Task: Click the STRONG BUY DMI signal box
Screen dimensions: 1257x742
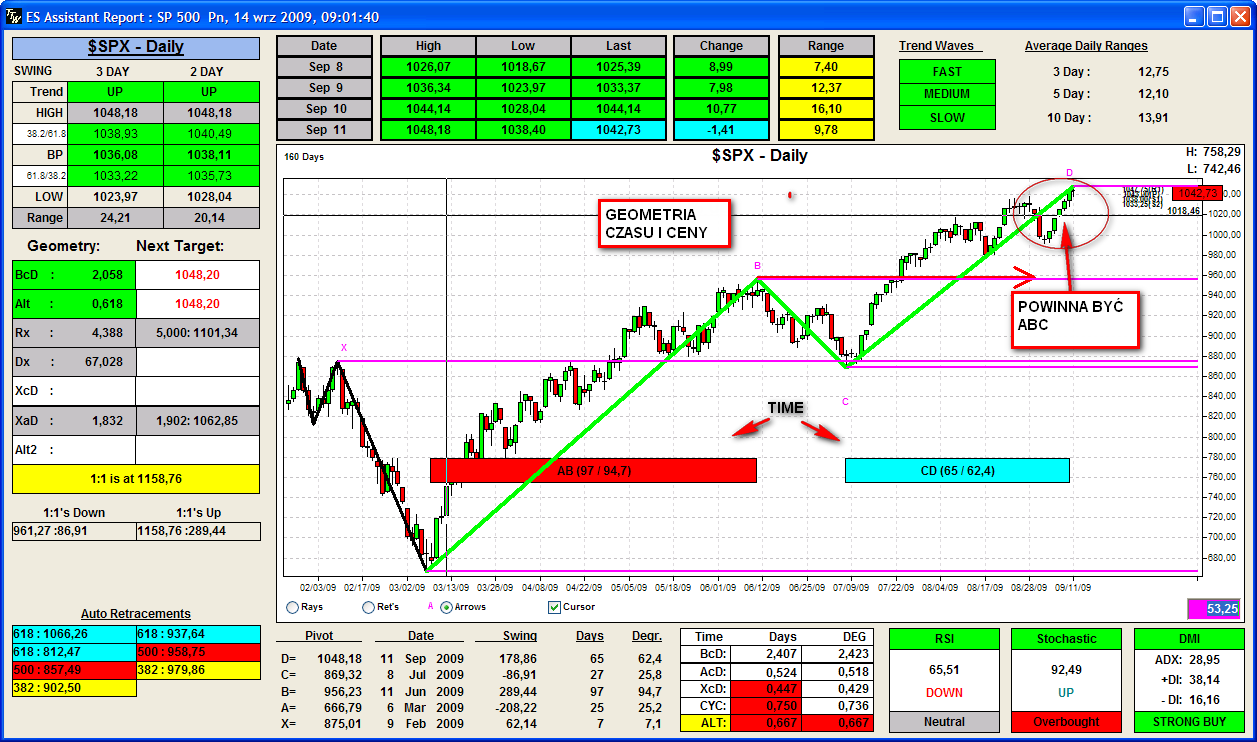Action: click(1189, 721)
